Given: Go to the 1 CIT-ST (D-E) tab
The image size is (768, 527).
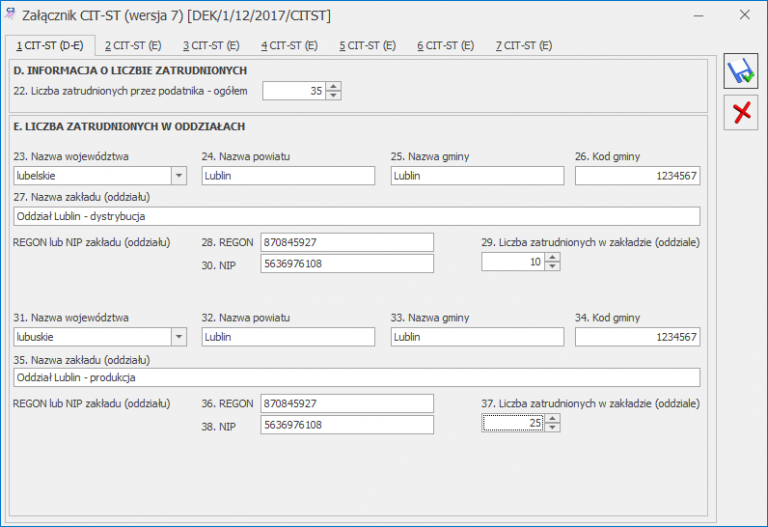Looking at the screenshot, I should click(x=51, y=46).
